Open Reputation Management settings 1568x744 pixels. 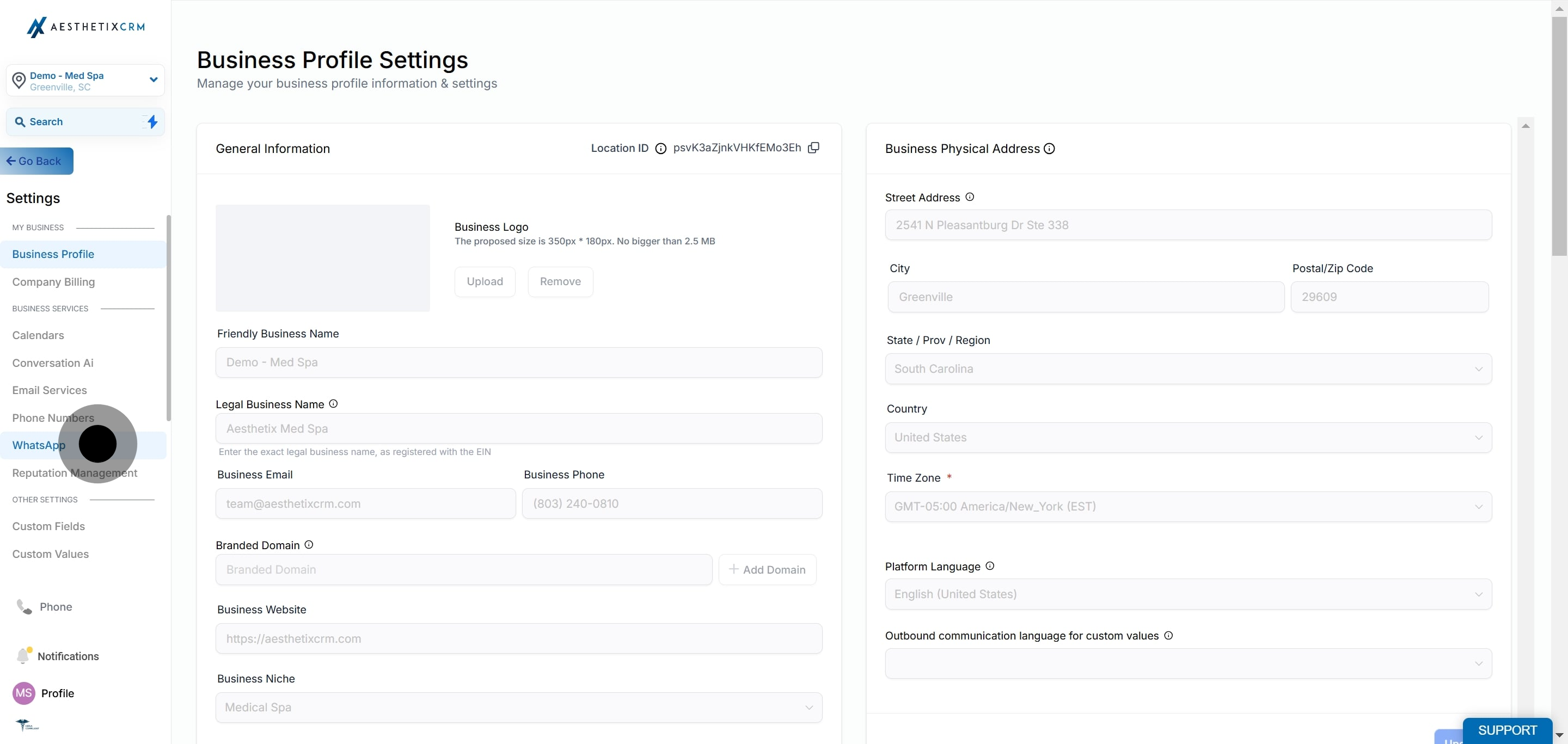click(83, 472)
